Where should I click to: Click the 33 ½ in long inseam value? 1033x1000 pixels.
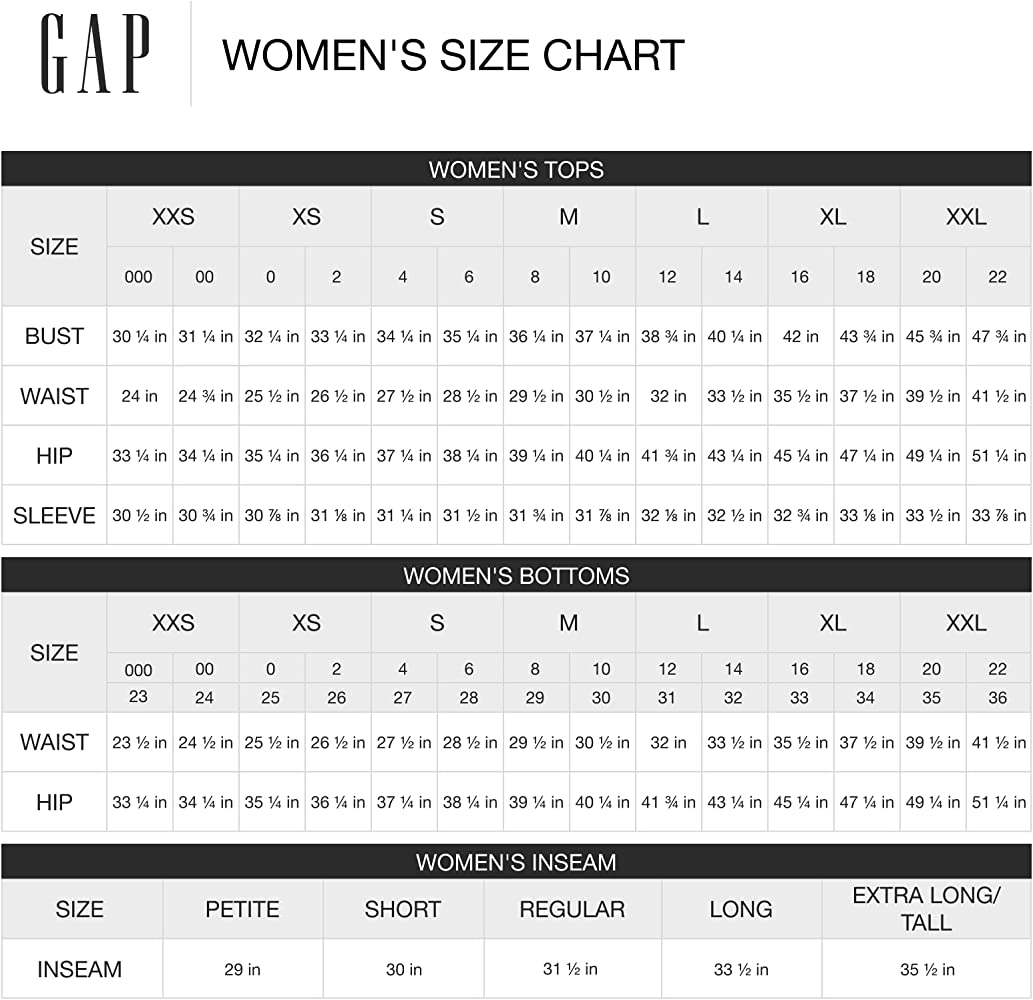(741, 969)
